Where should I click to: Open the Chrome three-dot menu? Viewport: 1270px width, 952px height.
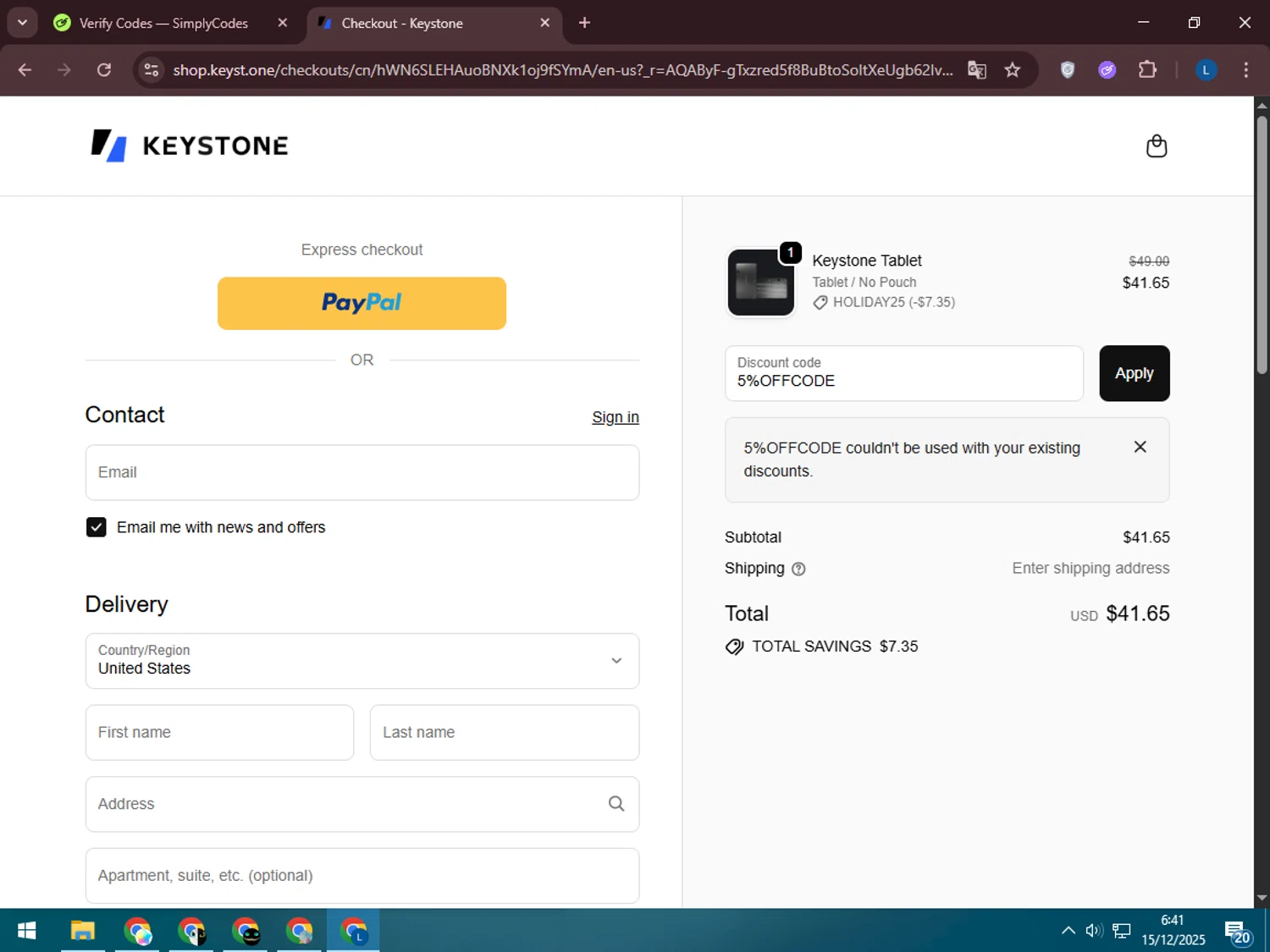point(1245,70)
